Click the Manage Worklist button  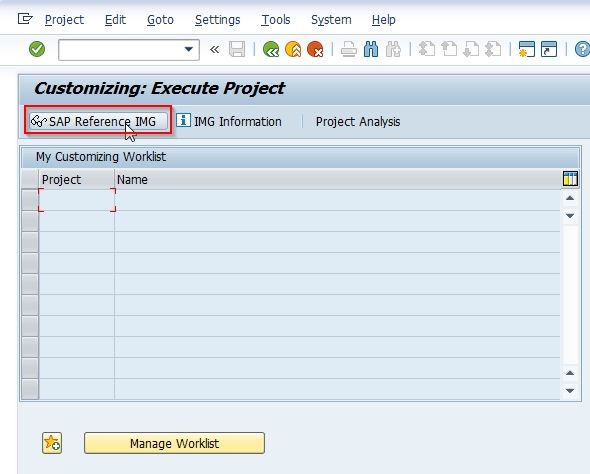coord(175,443)
